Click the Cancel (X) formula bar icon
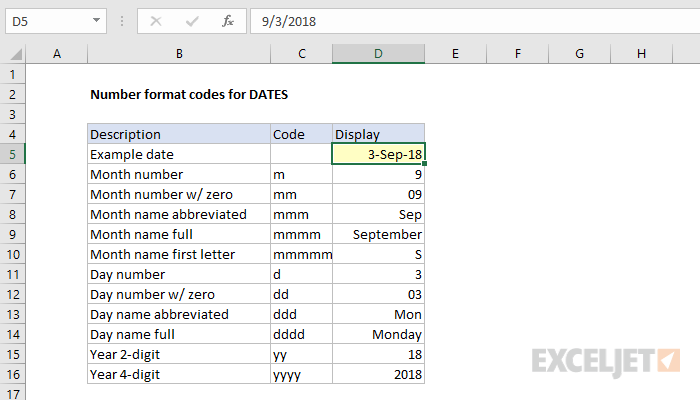 click(x=155, y=20)
